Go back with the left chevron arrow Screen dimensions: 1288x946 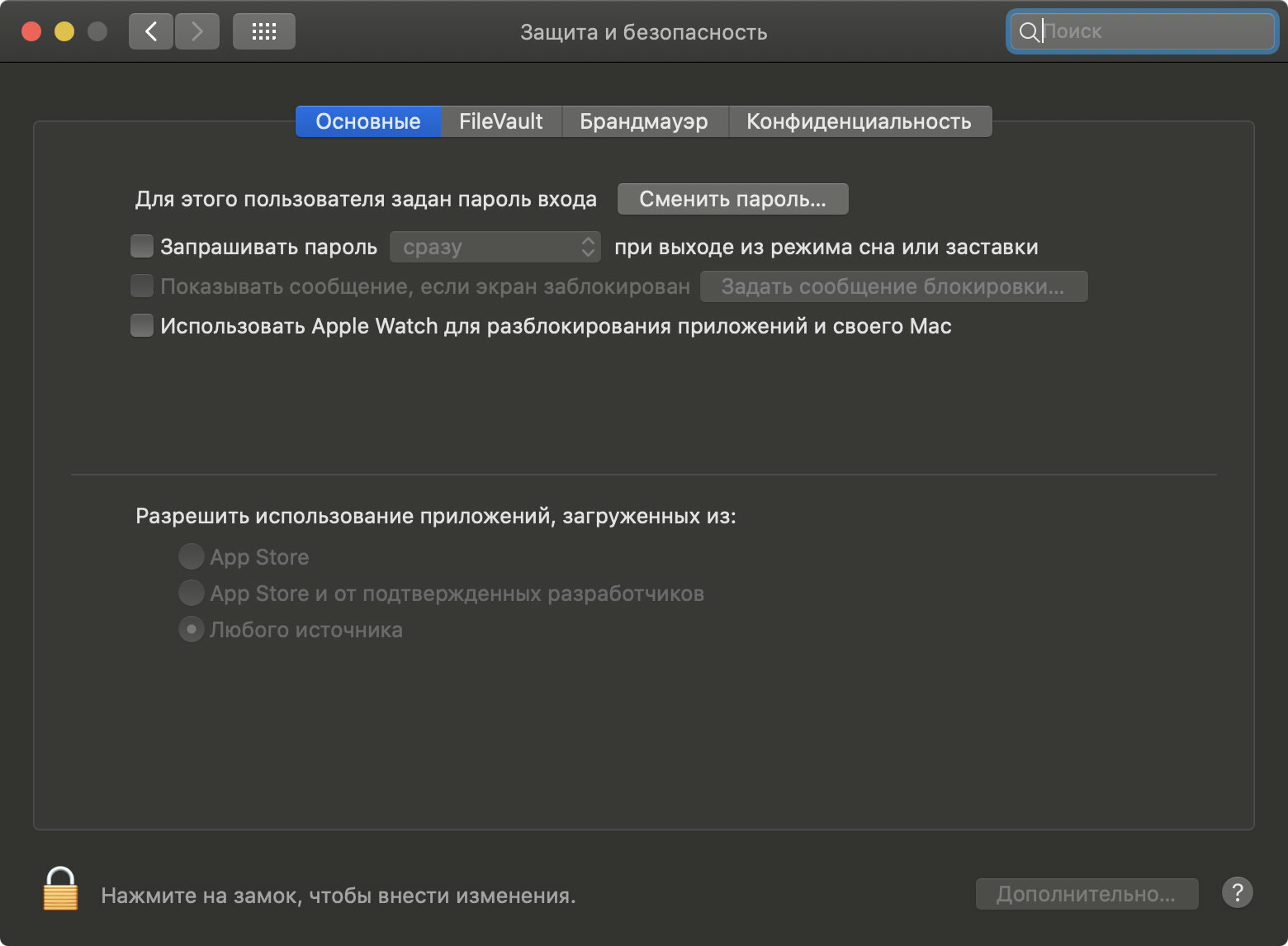click(151, 31)
